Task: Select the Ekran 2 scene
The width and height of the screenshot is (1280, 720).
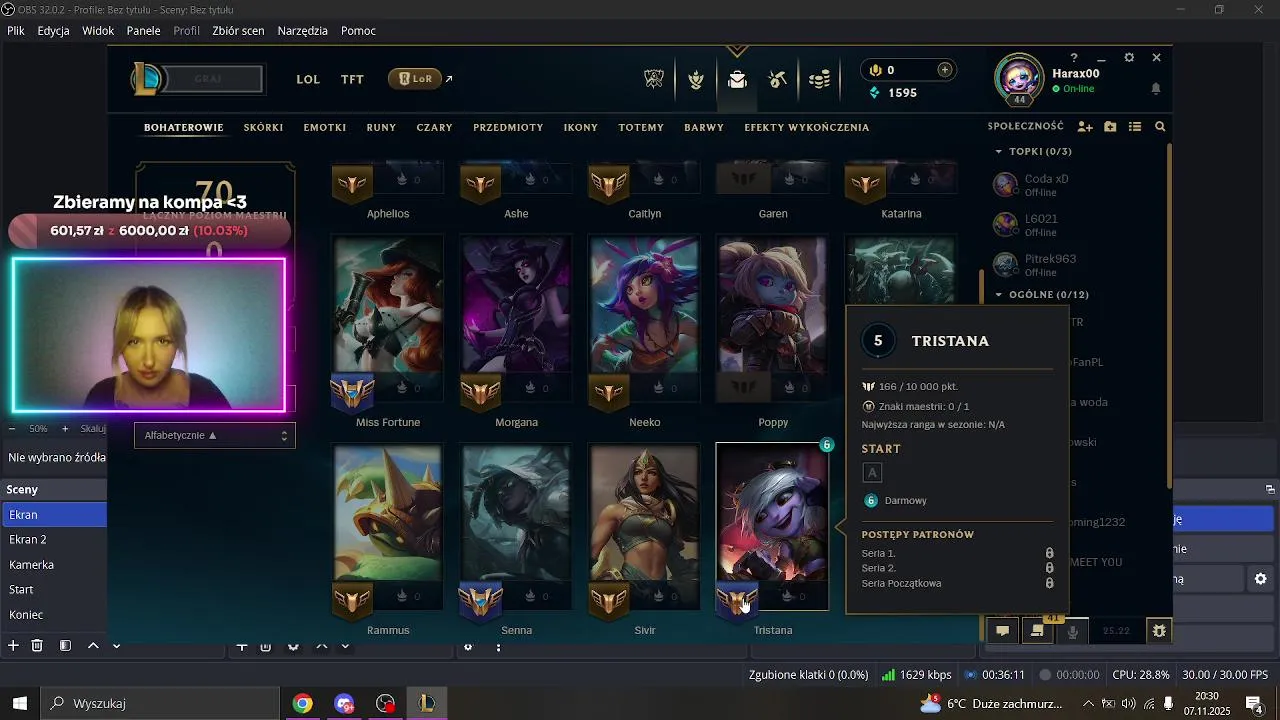Action: [x=55, y=540]
